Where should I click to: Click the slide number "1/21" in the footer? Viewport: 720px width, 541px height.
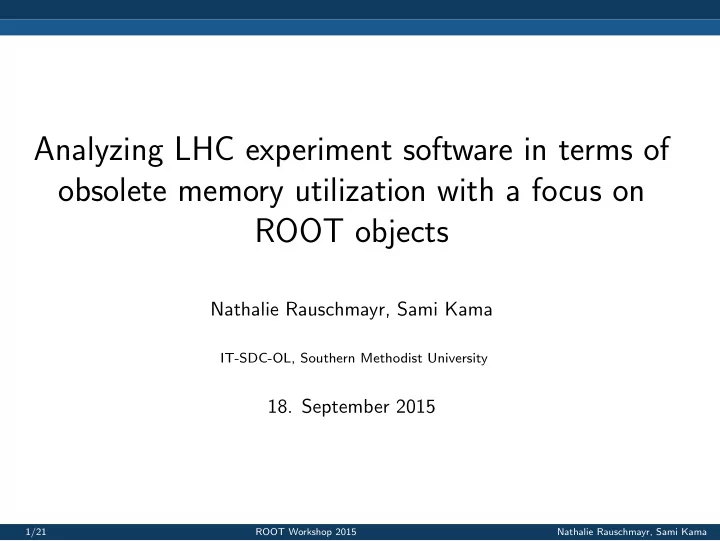pos(36,532)
